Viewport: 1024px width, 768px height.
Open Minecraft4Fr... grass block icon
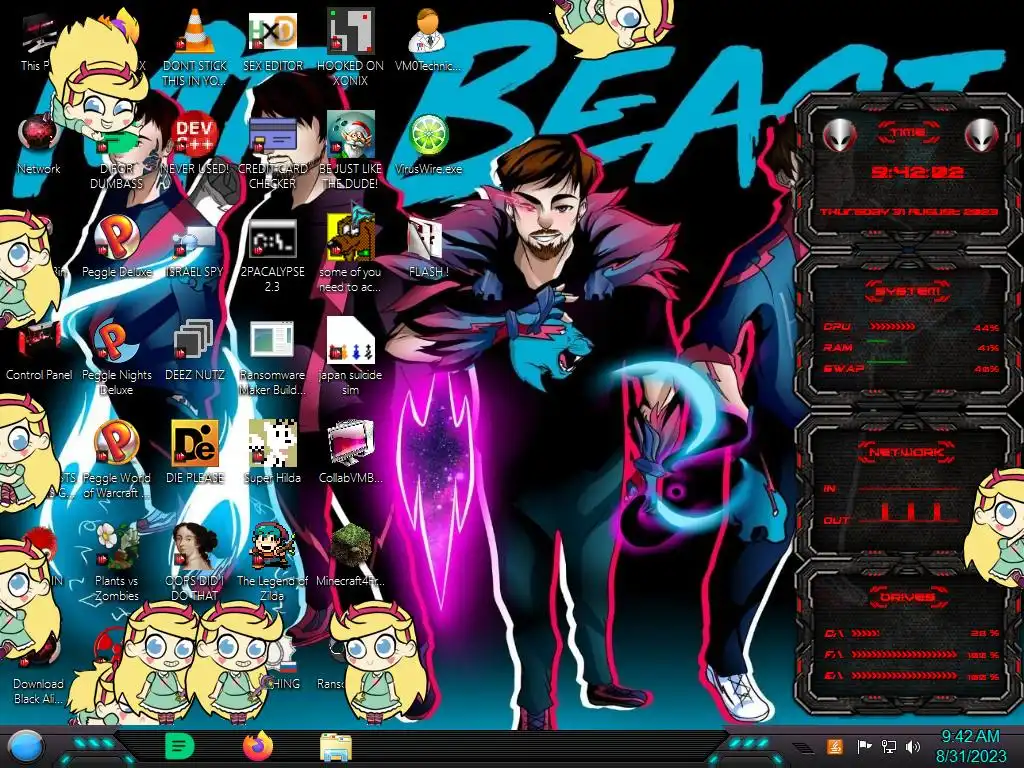tap(350, 546)
